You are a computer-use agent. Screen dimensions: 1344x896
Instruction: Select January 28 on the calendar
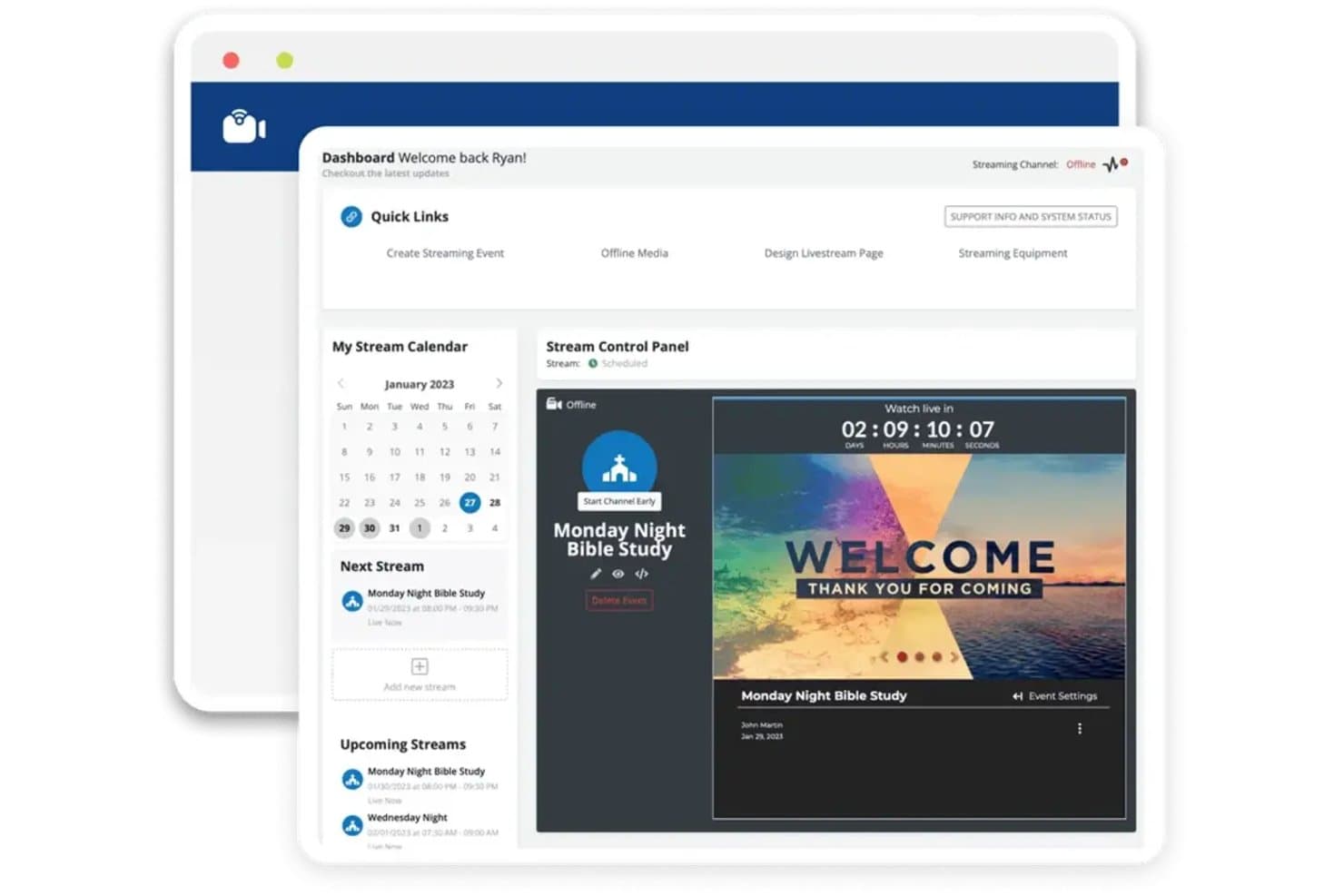[495, 502]
